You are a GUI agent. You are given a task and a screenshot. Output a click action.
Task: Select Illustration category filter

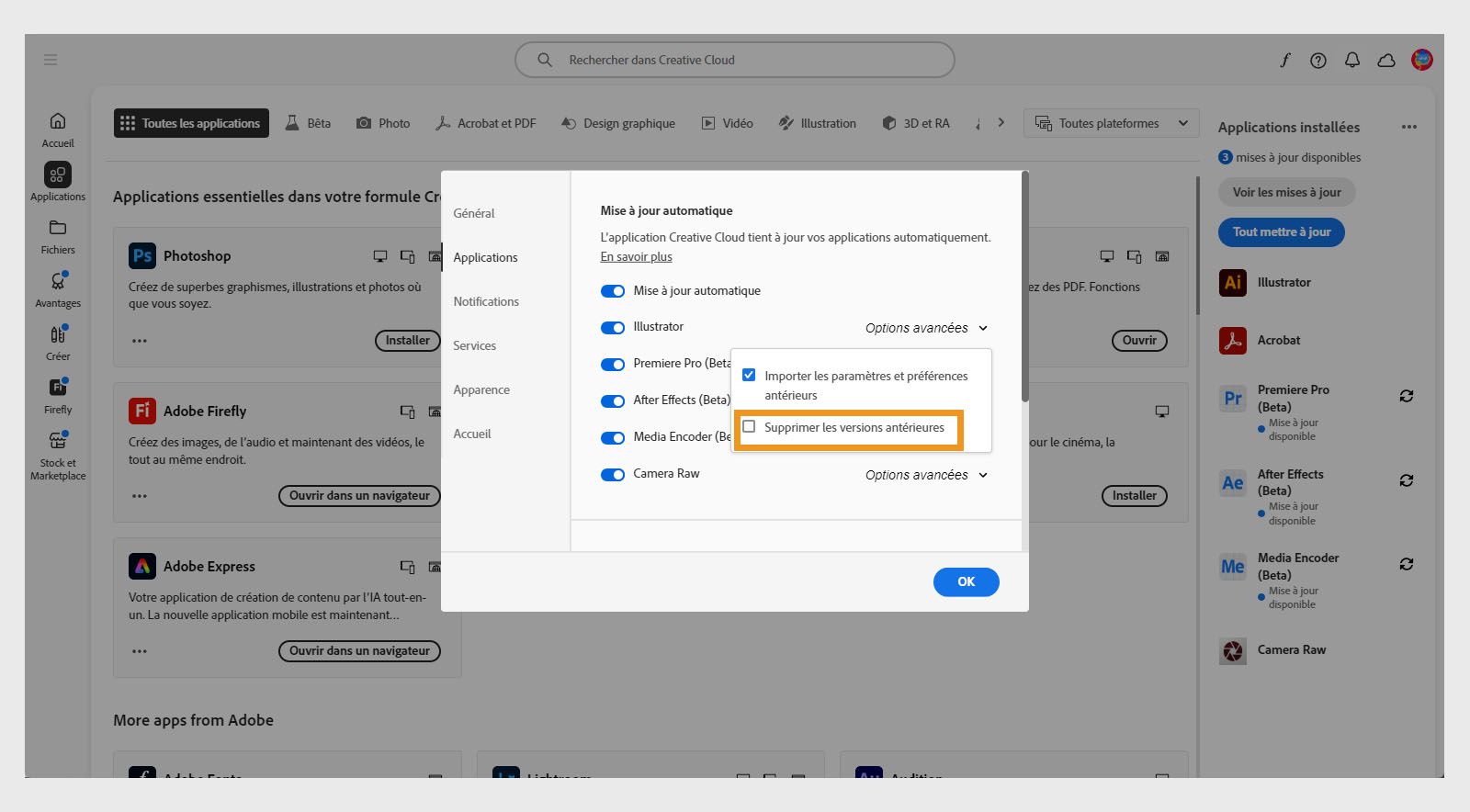pyautogui.click(x=817, y=123)
